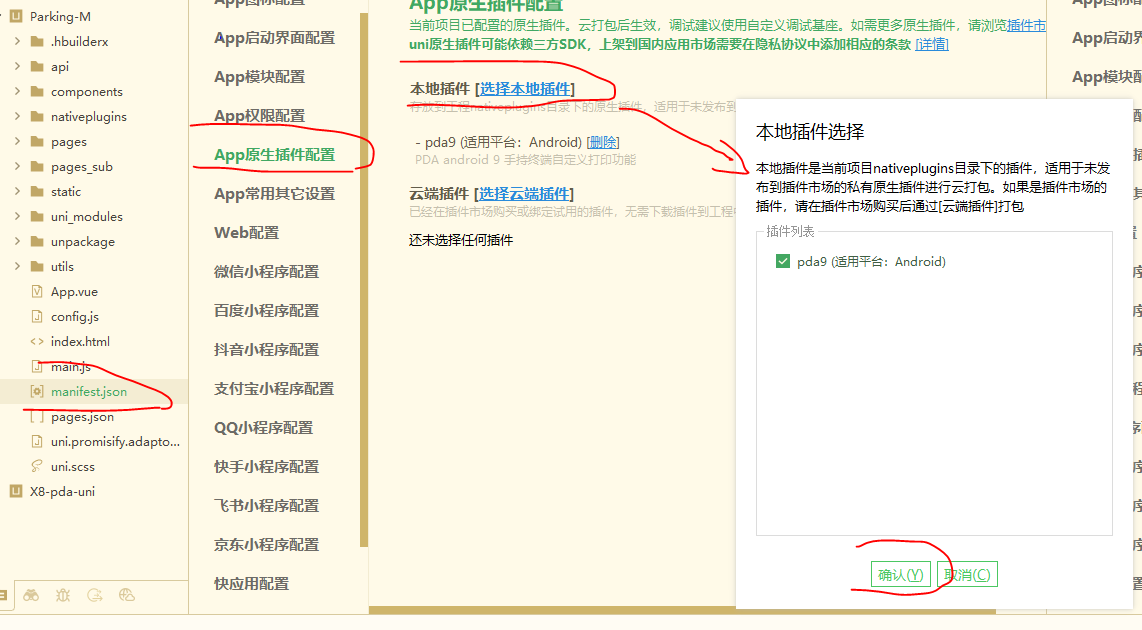
Task: Click the JS icon beside main.js
Action: (37, 366)
